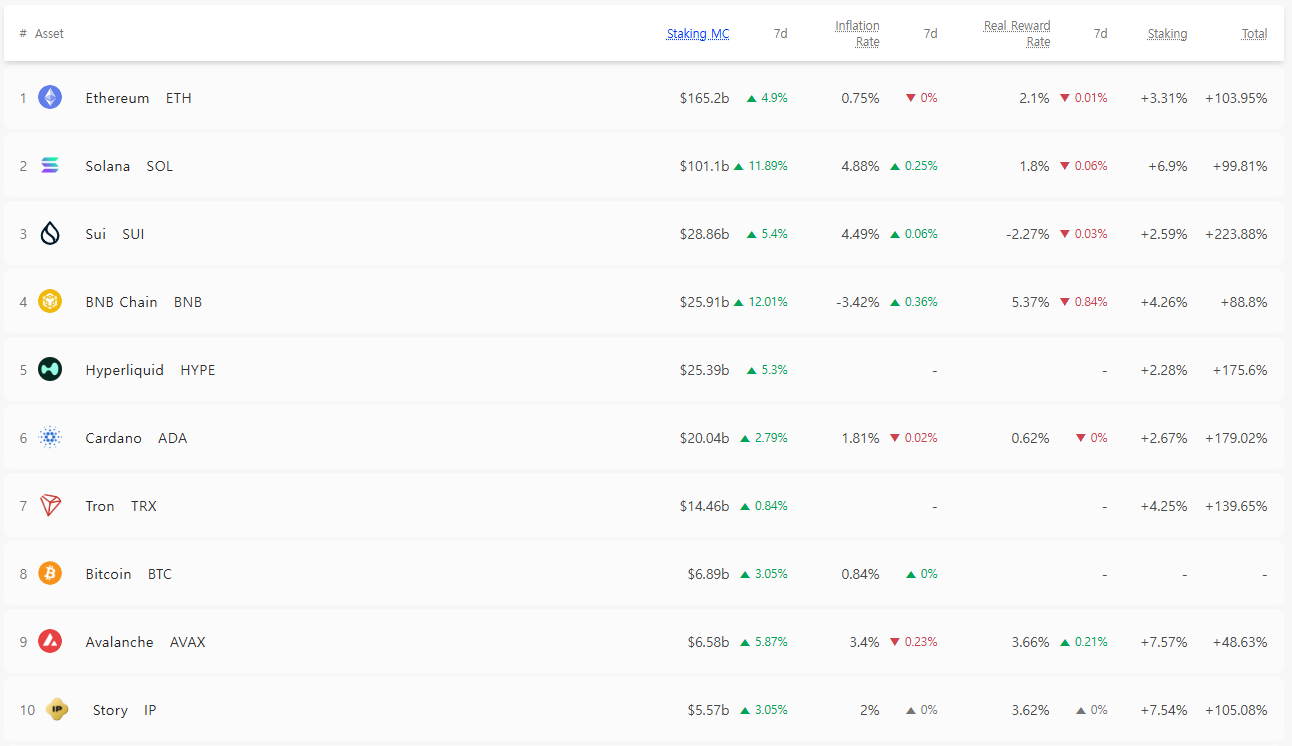Click the Cardano logo icon
This screenshot has height=746, width=1292.
tap(50, 437)
